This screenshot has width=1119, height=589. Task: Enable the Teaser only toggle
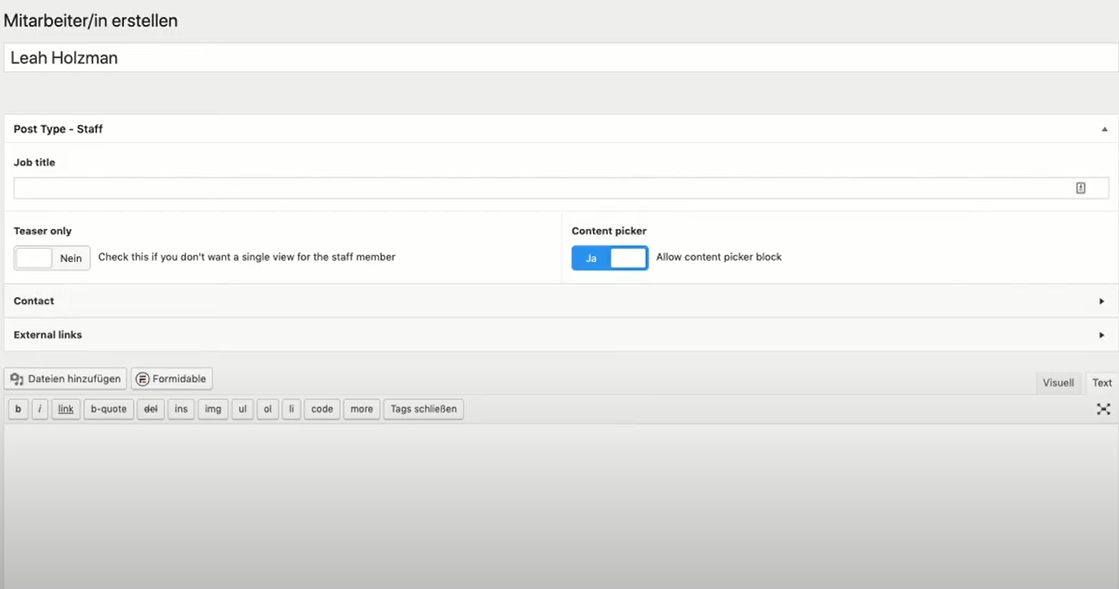pyautogui.click(x=52, y=258)
